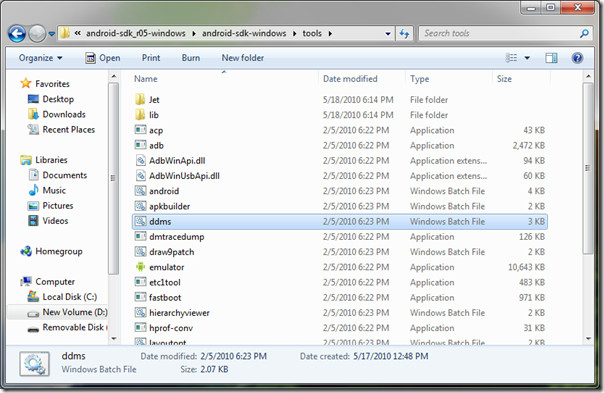Open Help with question mark icon
The width and height of the screenshot is (604, 393).
click(x=577, y=58)
